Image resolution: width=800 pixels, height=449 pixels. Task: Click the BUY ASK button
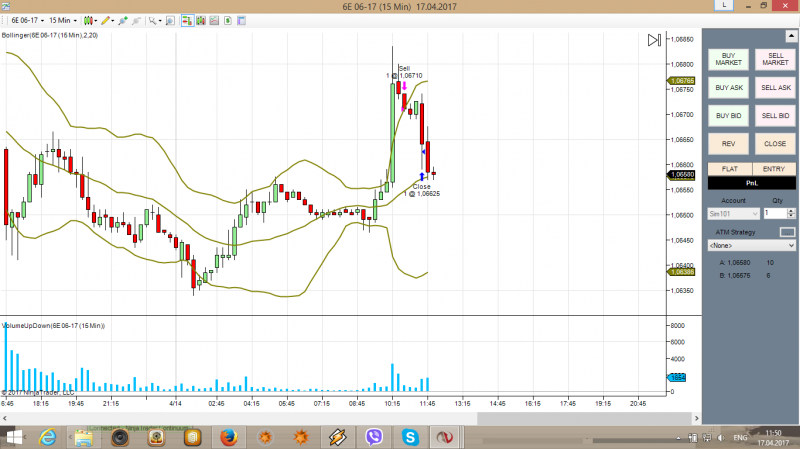click(x=728, y=88)
